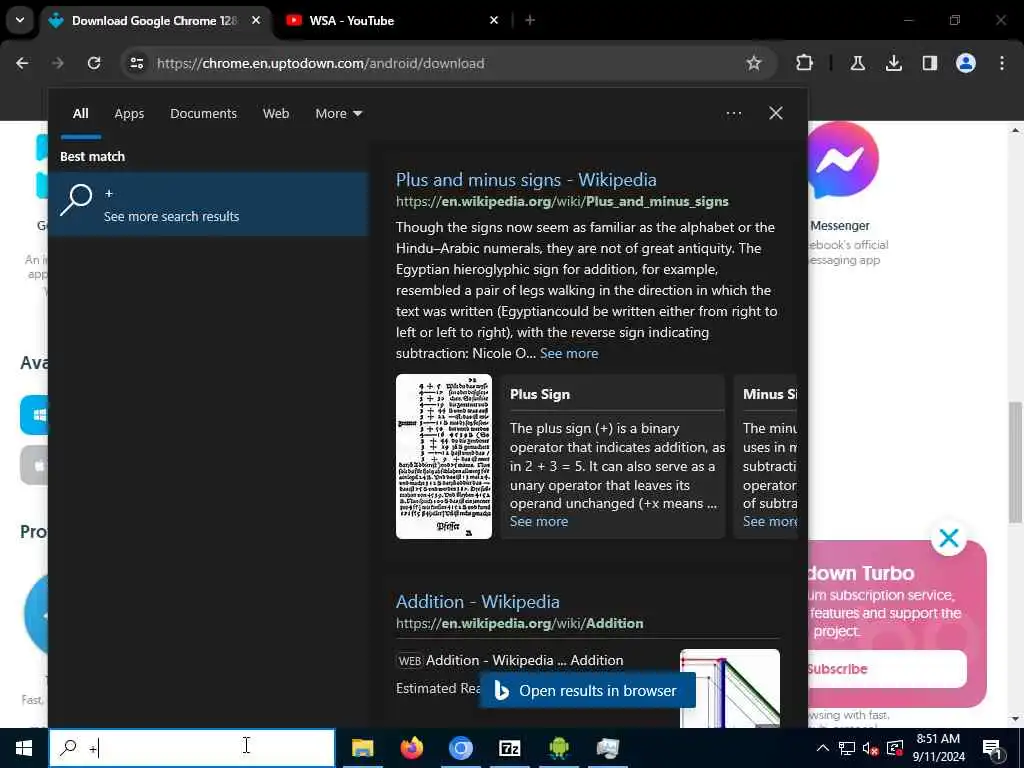Open the clock showing 8:51 AM
This screenshot has height=768, width=1024.
(938, 748)
